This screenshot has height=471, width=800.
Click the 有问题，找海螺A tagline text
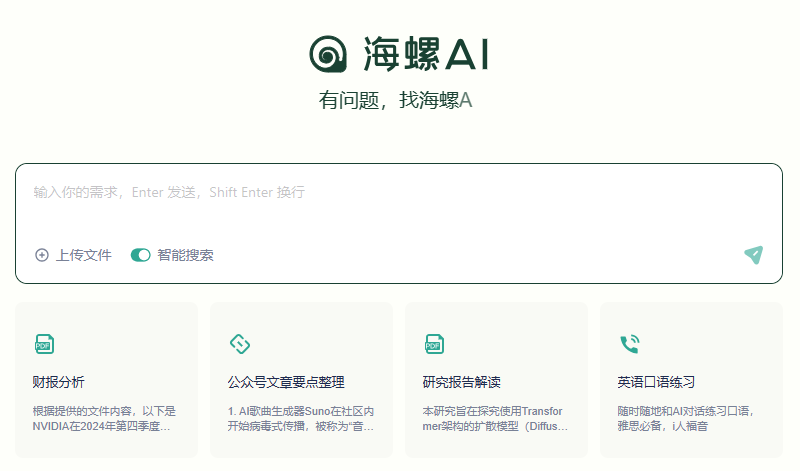[395, 100]
